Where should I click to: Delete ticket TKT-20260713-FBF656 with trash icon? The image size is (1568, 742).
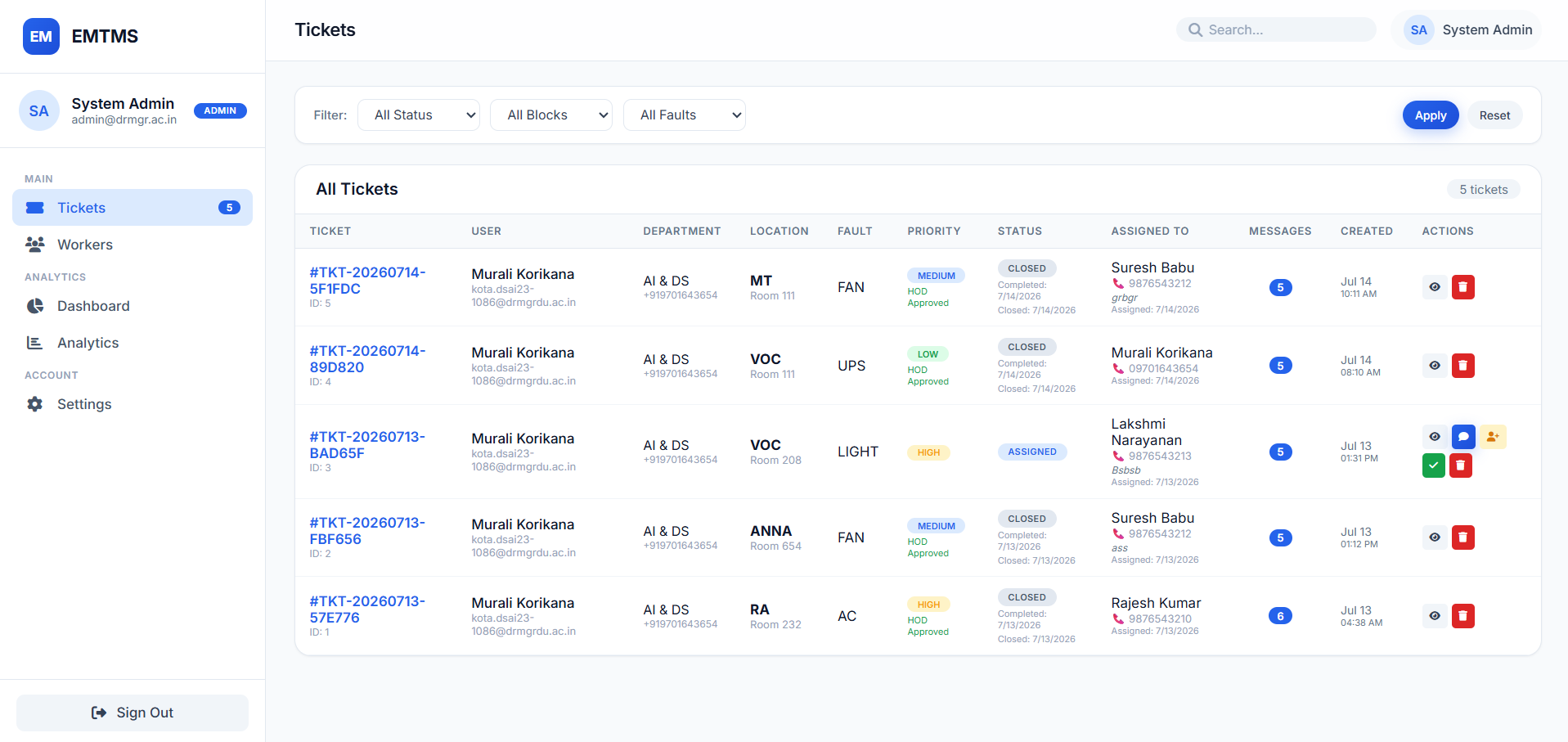pos(1462,537)
